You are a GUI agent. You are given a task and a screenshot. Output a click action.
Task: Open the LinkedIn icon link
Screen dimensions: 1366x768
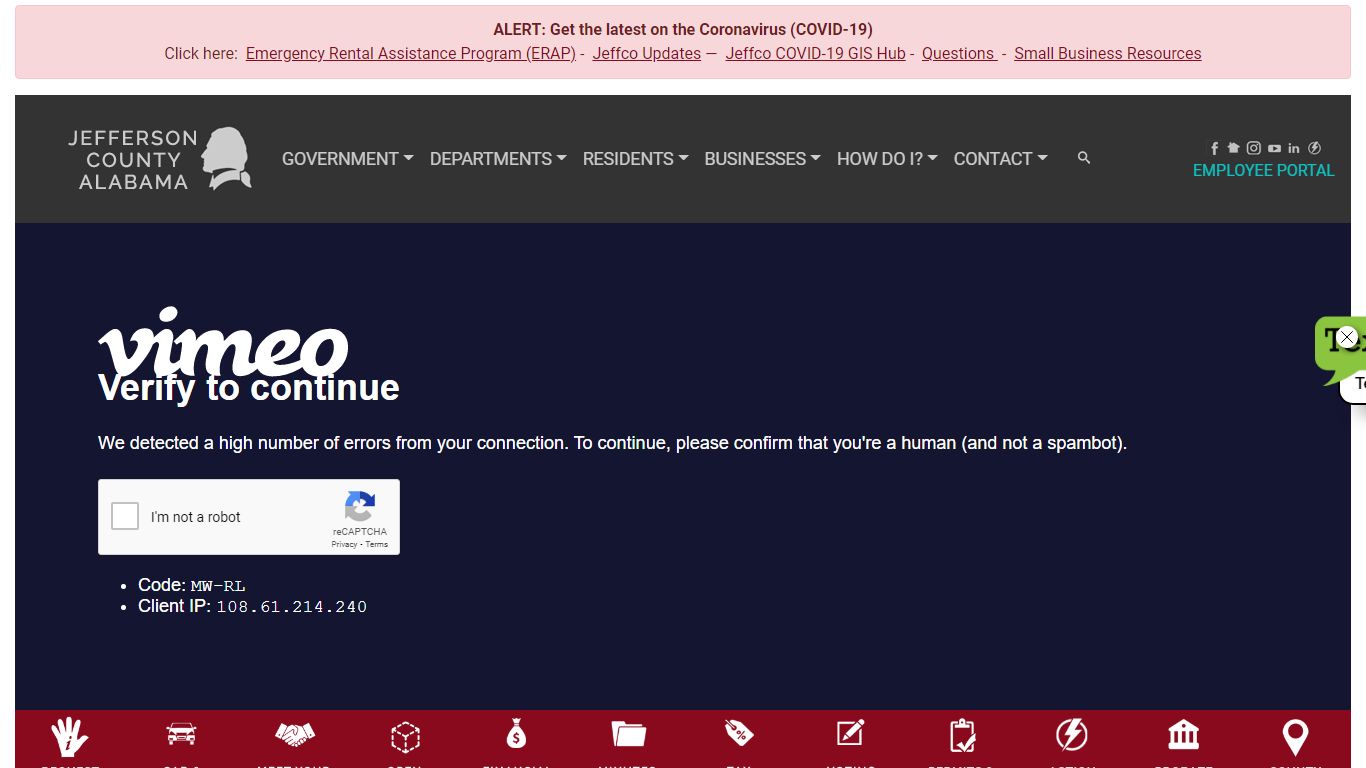(x=1294, y=148)
